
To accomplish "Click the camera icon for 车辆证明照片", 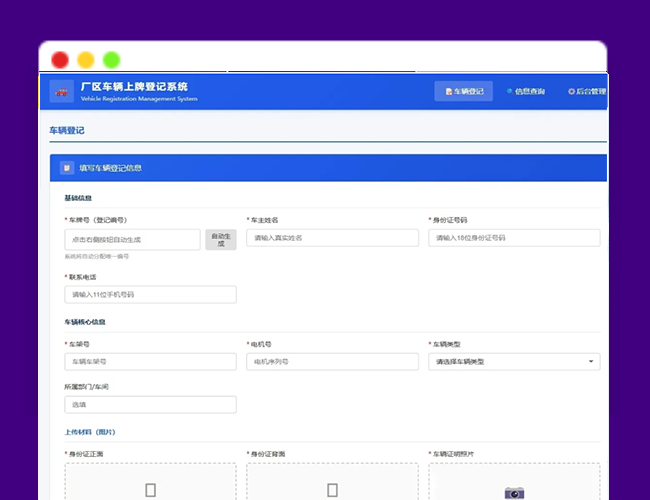I will pyautogui.click(x=514, y=493).
